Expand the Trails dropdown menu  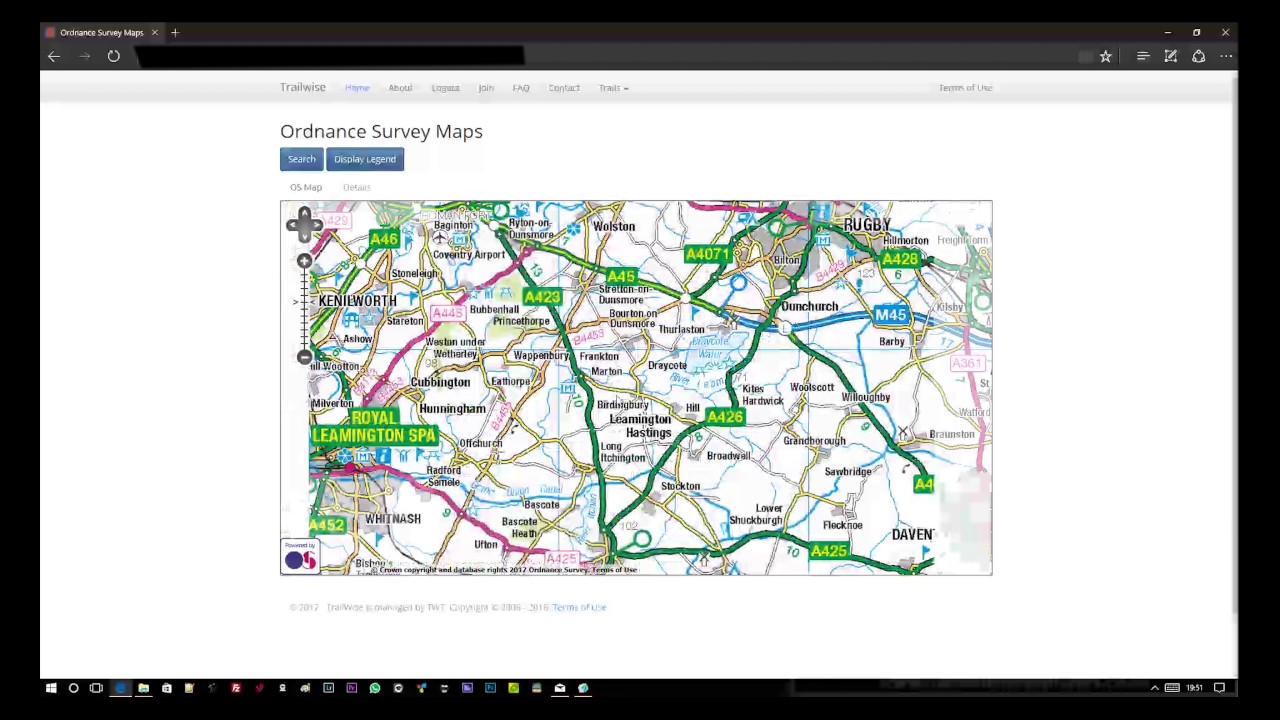(613, 88)
